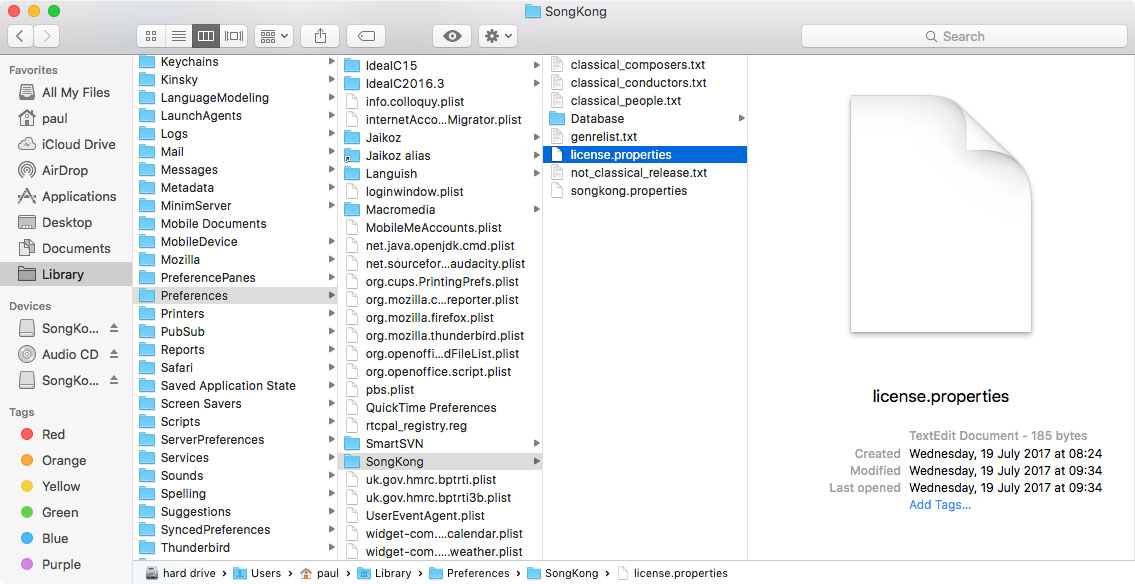This screenshot has height=584, width=1135.
Task: Switch to Cover Flow view
Action: tap(234, 36)
